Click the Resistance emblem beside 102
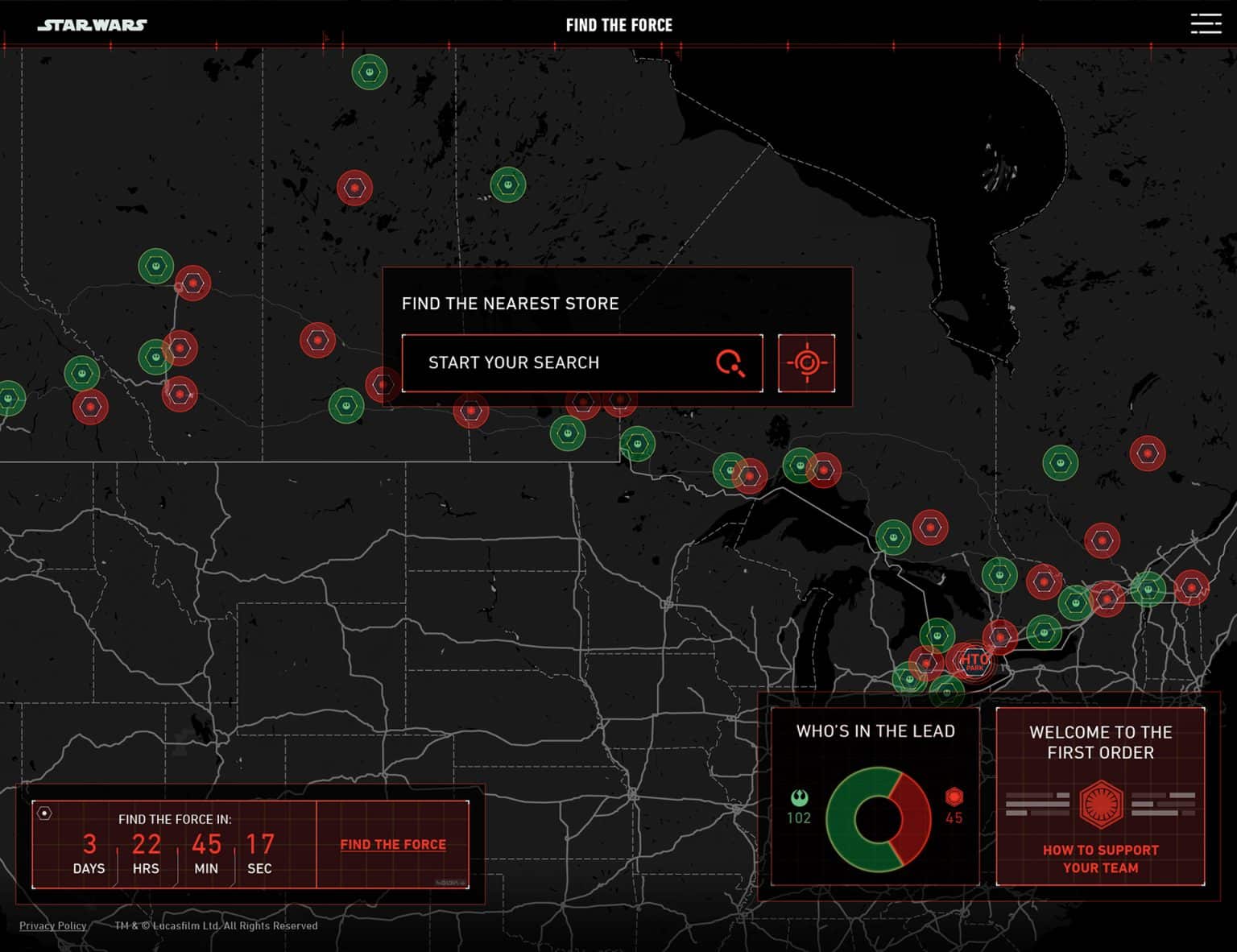1237x952 pixels. (799, 797)
